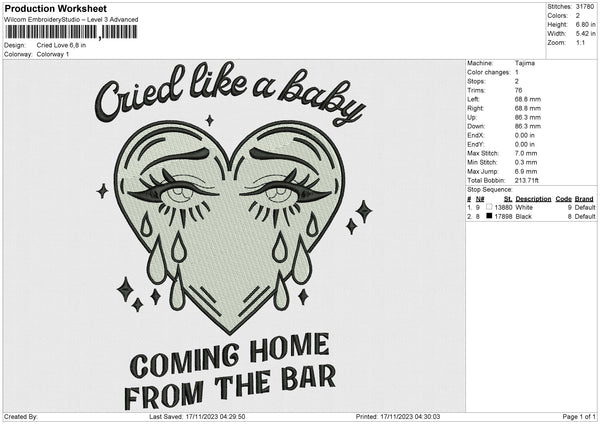600x424 pixels.
Task: Click the white color swatch in stop sequence
Action: tap(489, 207)
